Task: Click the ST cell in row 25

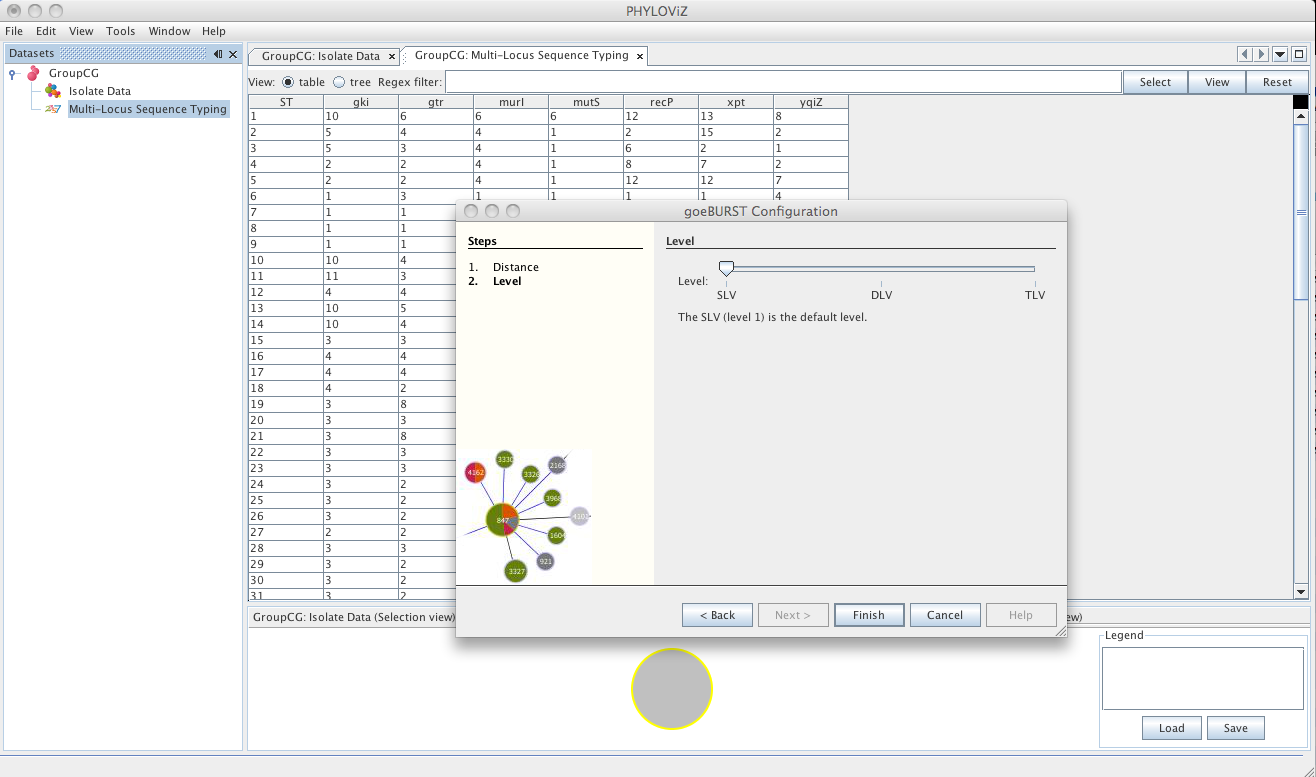Action: coord(286,500)
